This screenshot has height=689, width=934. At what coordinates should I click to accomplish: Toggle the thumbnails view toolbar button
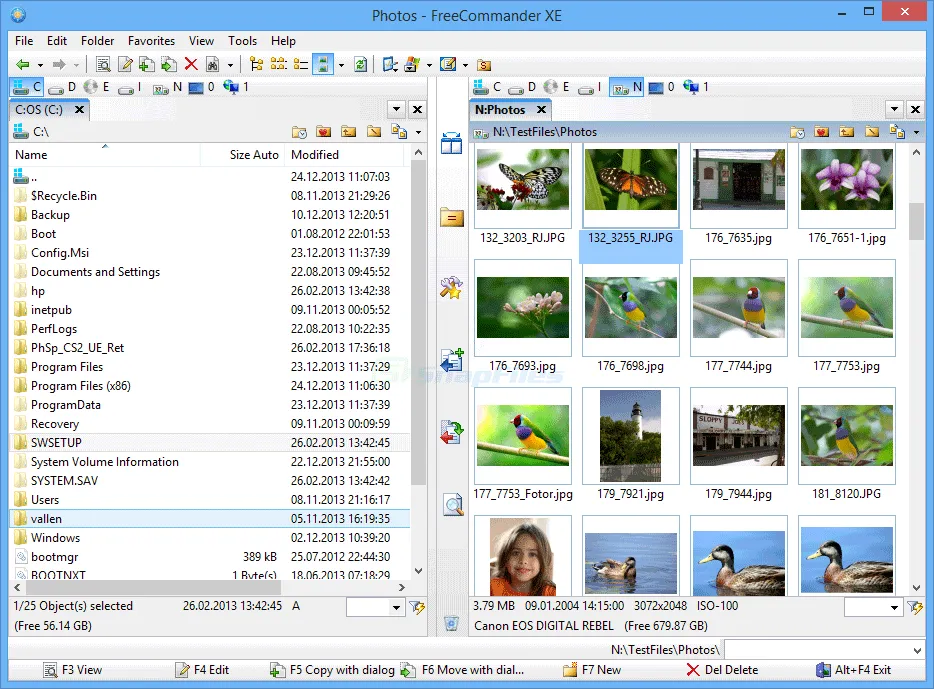click(323, 64)
